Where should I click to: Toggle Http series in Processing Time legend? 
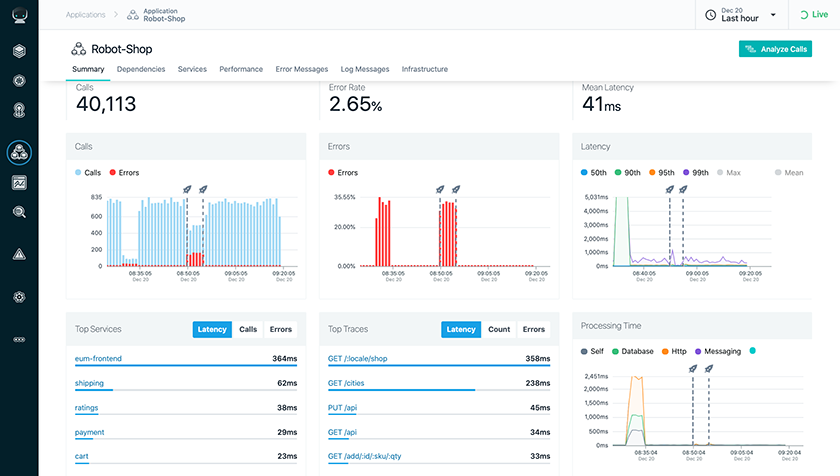tap(674, 352)
